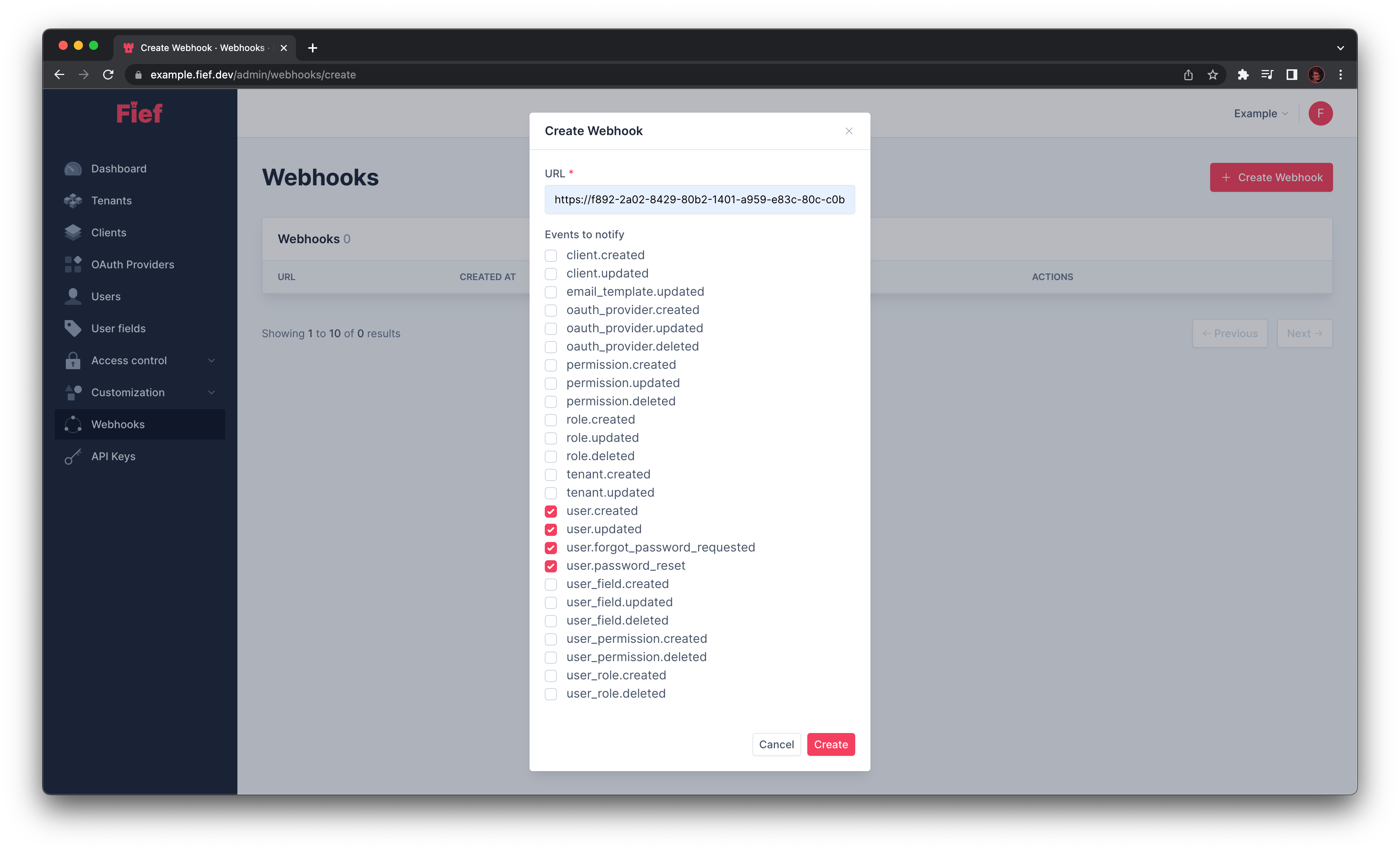
Task: Cancel the Create Webhook dialog
Action: click(776, 744)
